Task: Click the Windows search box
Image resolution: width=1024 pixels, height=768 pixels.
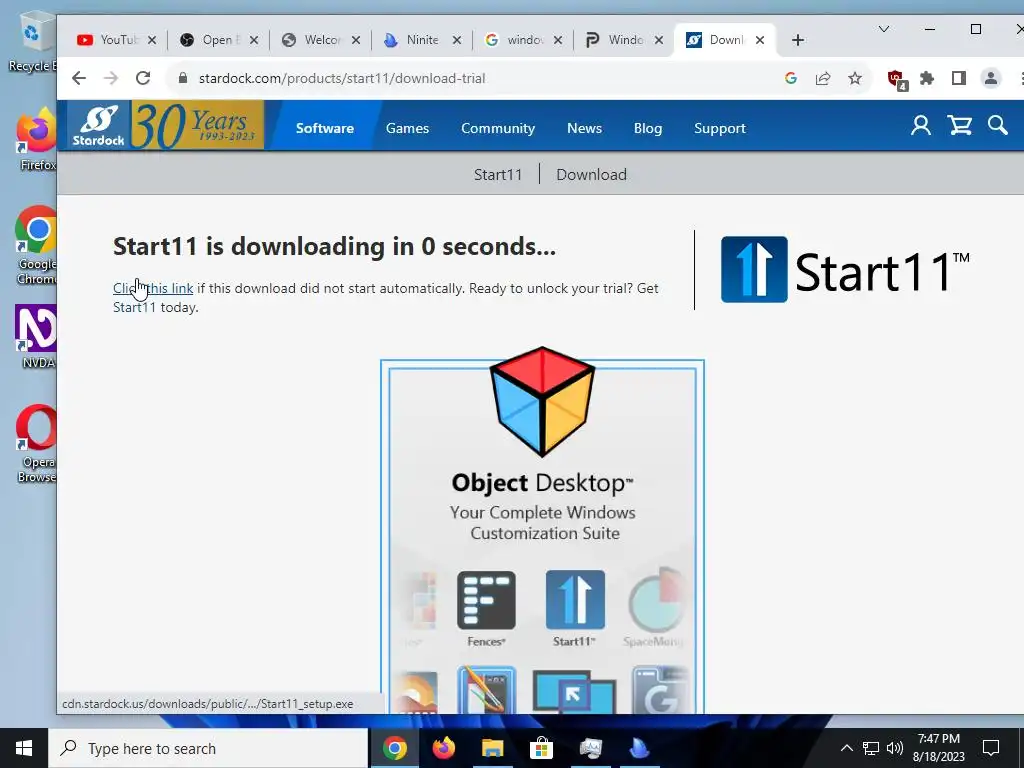Action: (208, 748)
